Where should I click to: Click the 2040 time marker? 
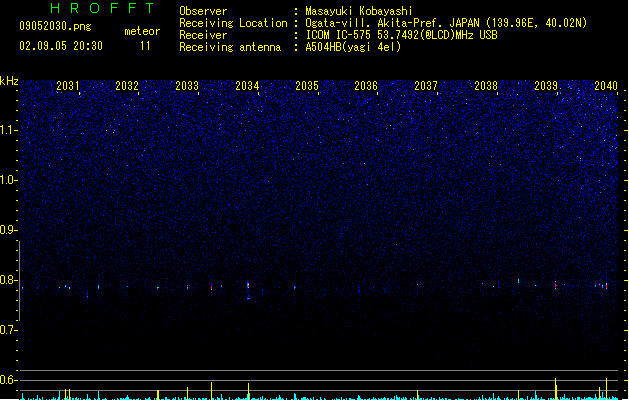[606, 86]
